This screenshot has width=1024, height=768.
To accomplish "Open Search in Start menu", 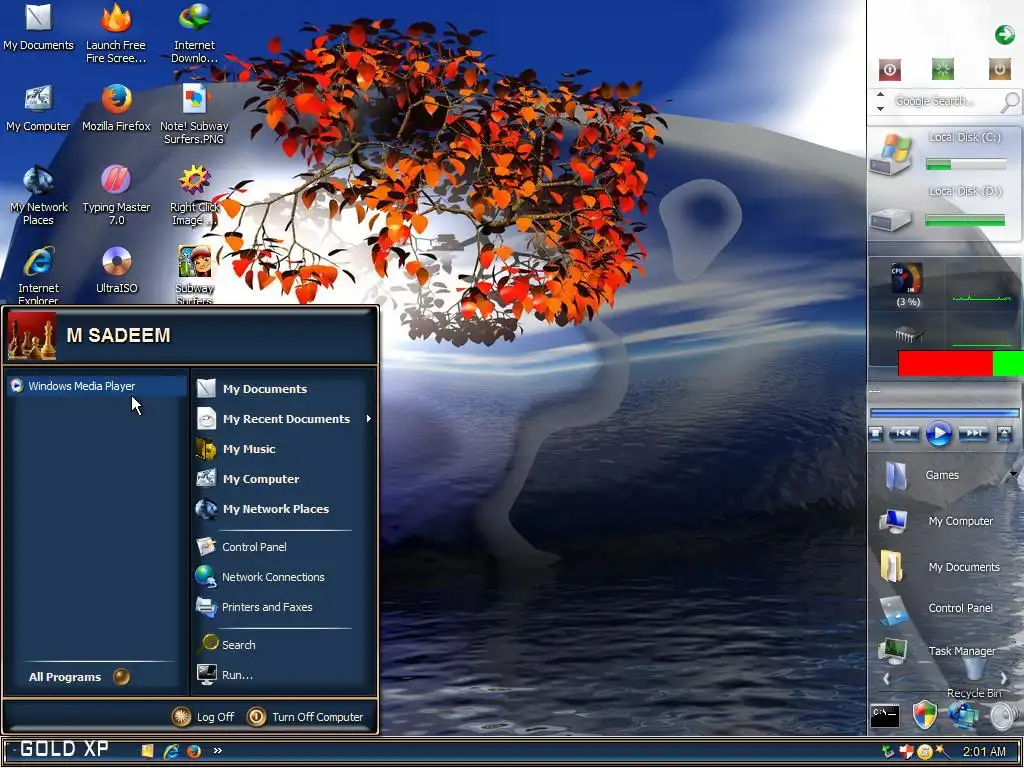I will pyautogui.click(x=285, y=645).
